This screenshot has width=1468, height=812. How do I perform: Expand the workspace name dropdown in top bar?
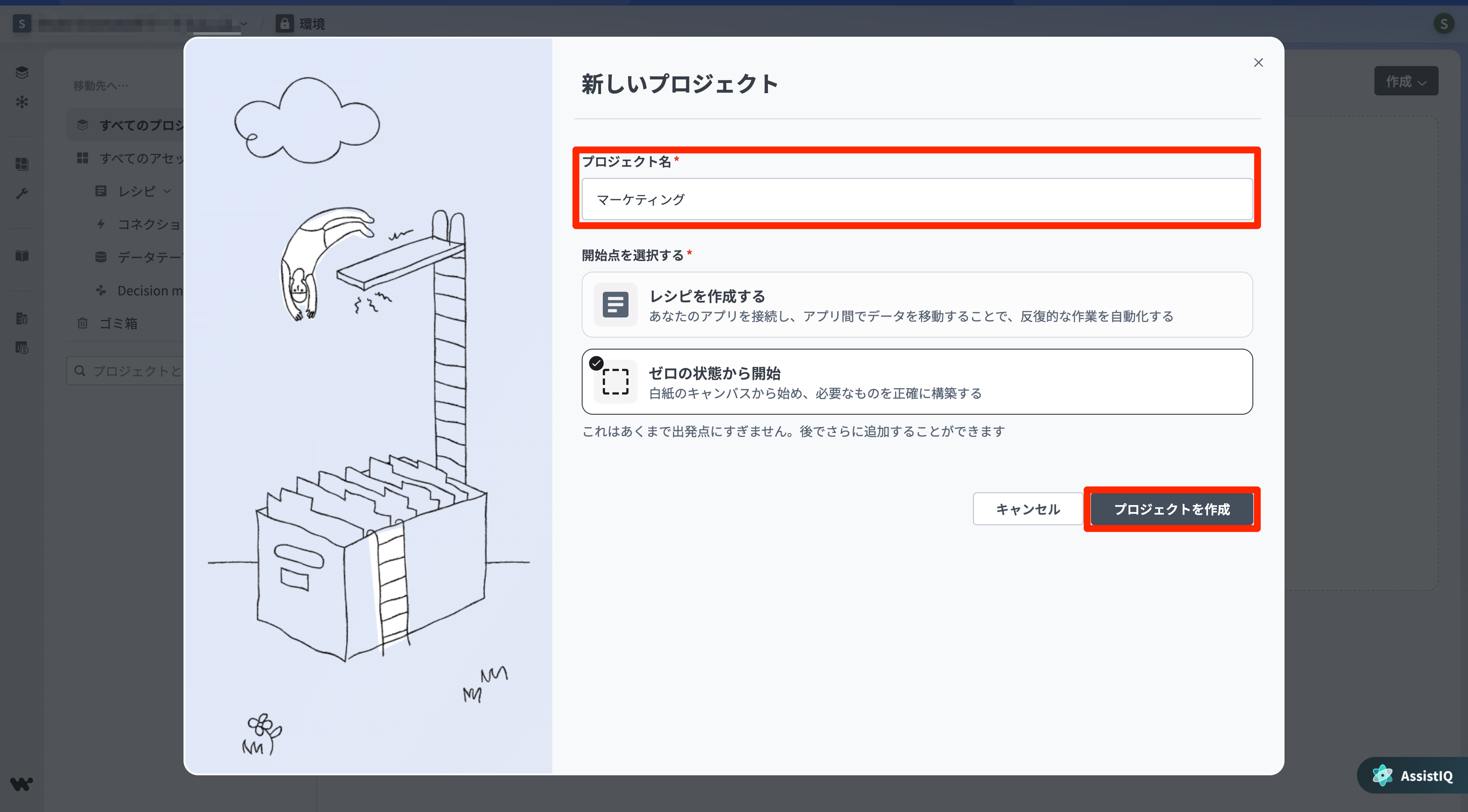click(244, 24)
